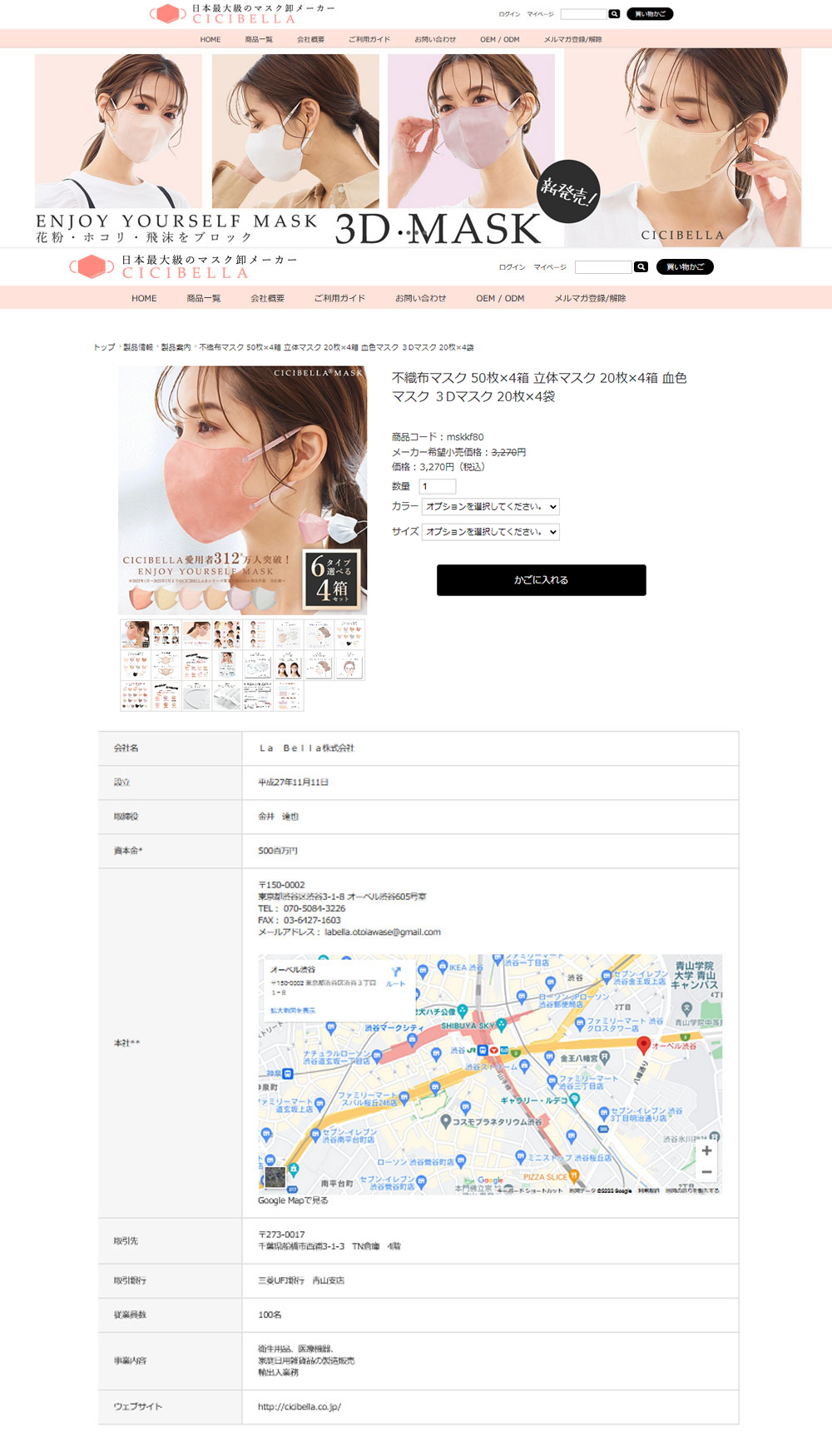Screen dimensions: 832x1456
Task: Click the search magnifier icon in second header
Action: (x=641, y=267)
